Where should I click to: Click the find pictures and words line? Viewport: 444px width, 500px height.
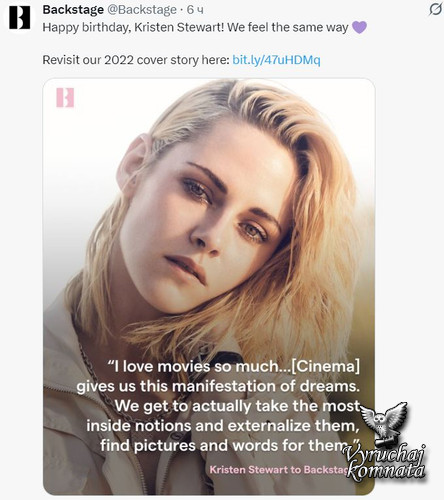tap(230, 445)
